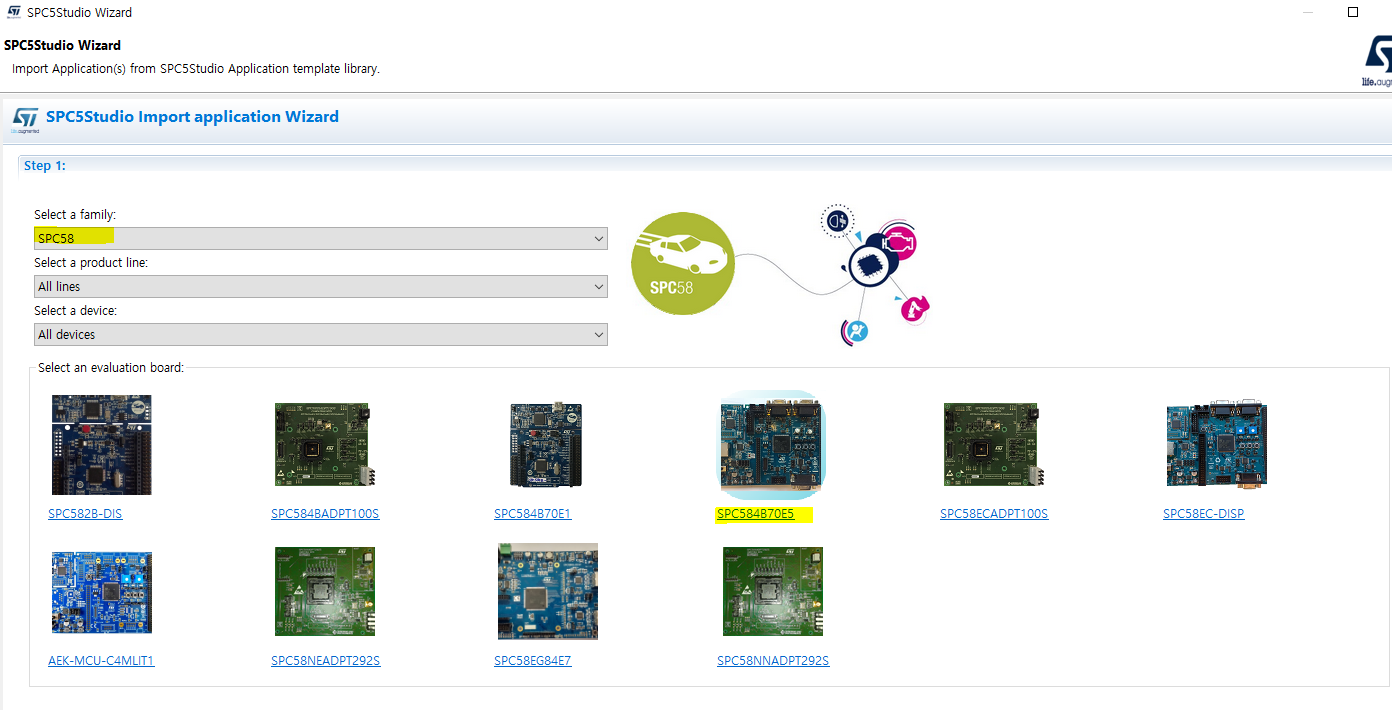Image resolution: width=1392 pixels, height=710 pixels.
Task: Select the SPC584BADPT100S board image
Action: [323, 445]
